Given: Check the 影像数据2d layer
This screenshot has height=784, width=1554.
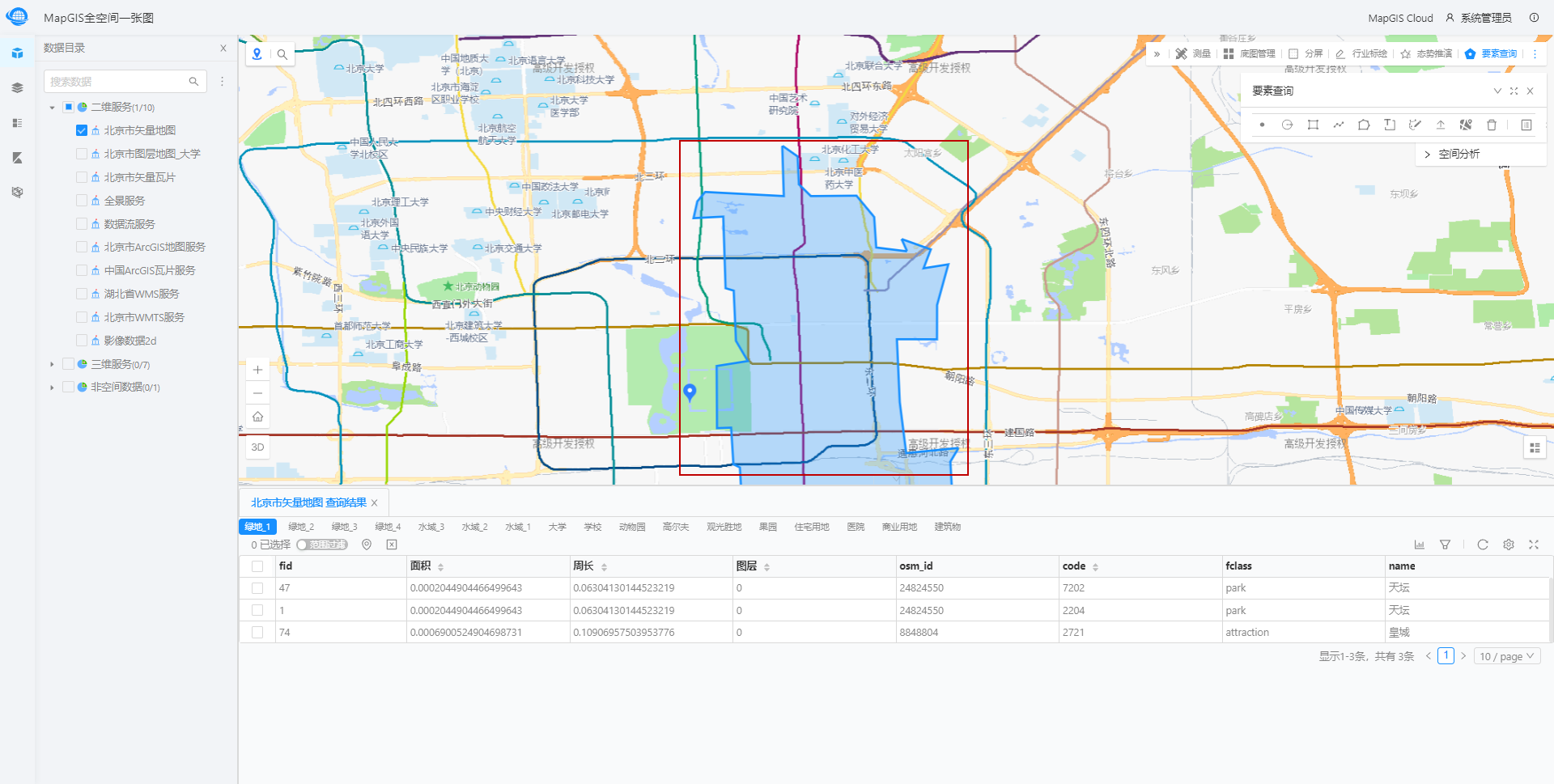Looking at the screenshot, I should click(x=82, y=341).
